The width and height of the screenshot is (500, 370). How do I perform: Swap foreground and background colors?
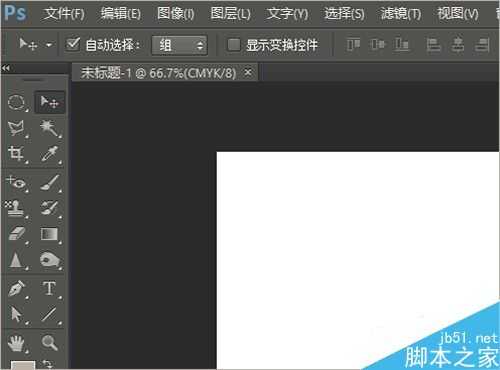(48, 364)
